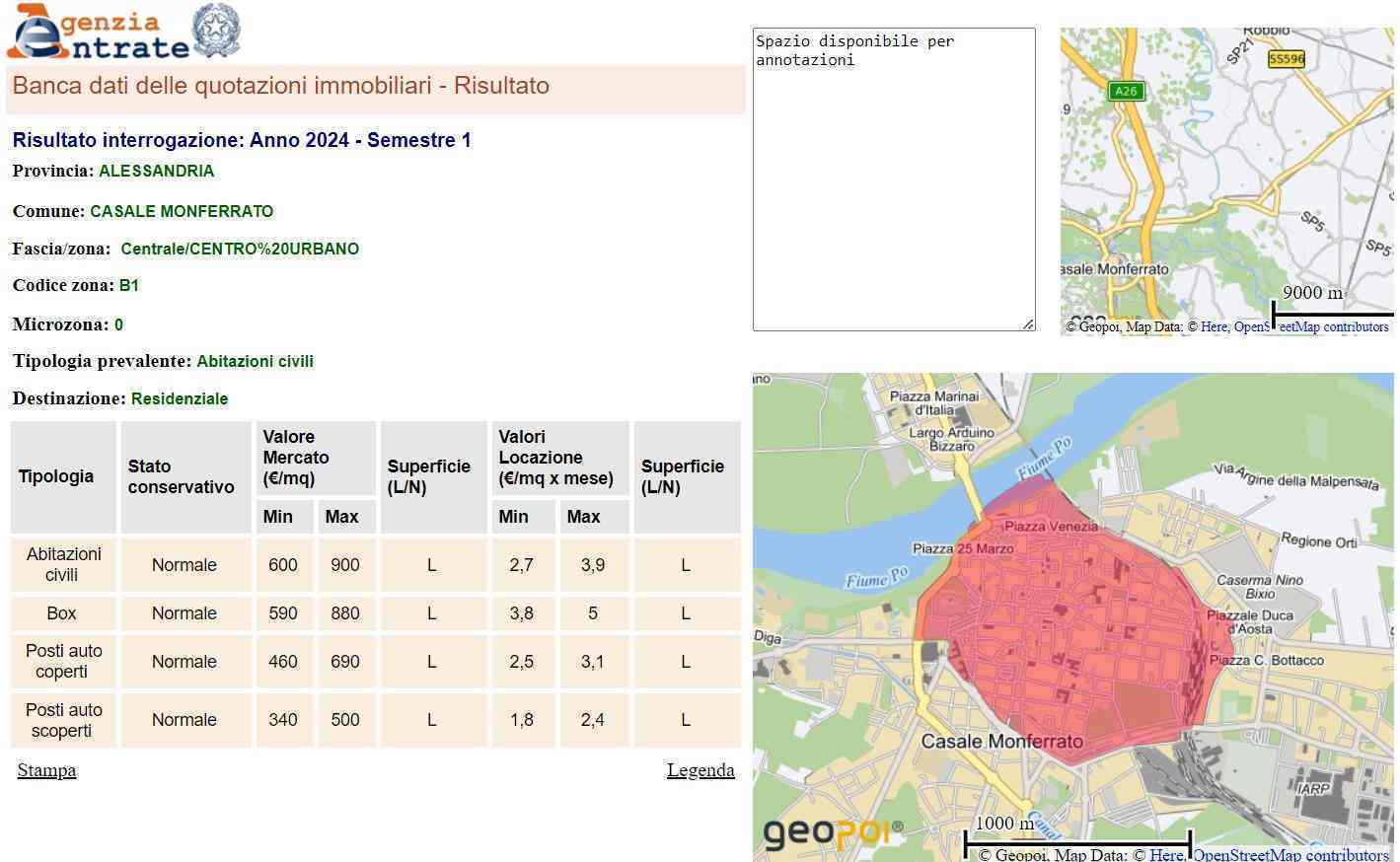
Task: Click the Here link in the overview map
Action: tap(1214, 326)
